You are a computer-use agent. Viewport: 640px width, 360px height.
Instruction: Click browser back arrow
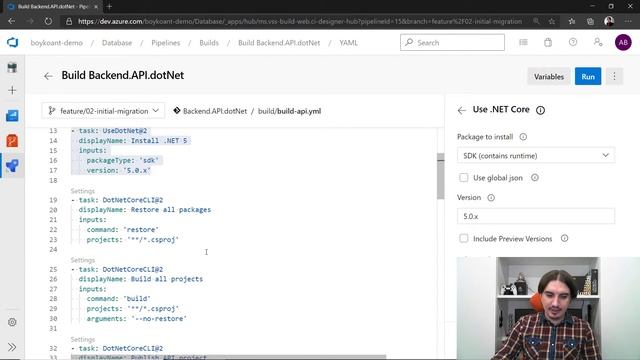coord(11,21)
